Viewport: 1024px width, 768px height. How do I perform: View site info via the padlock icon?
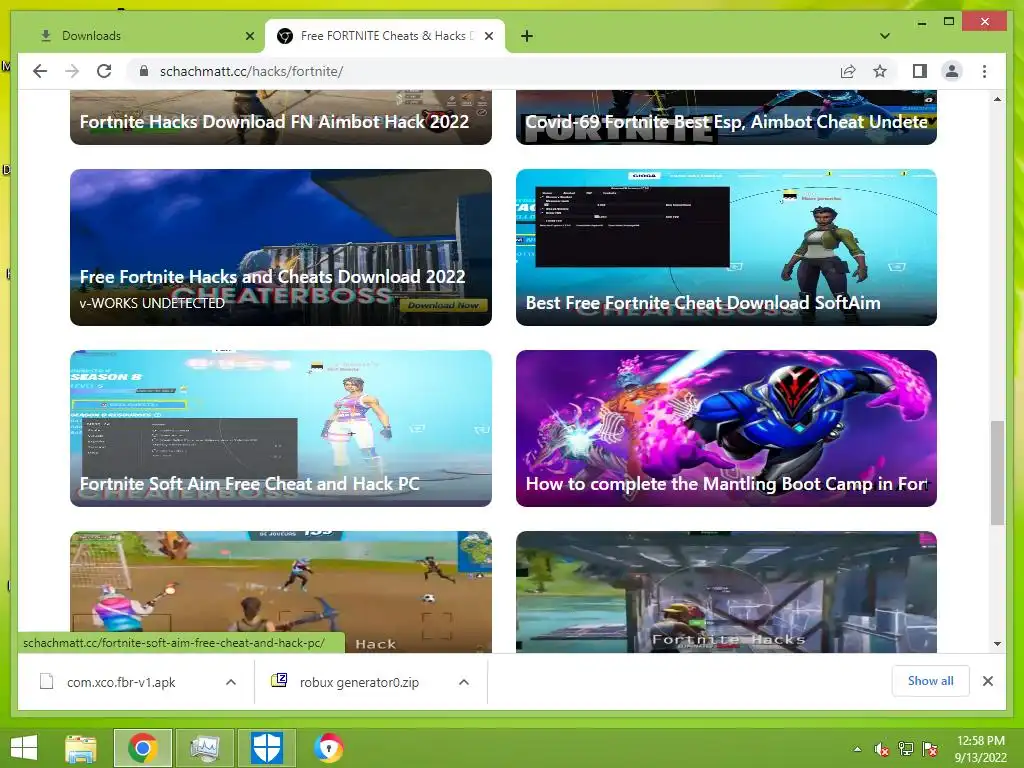[144, 71]
